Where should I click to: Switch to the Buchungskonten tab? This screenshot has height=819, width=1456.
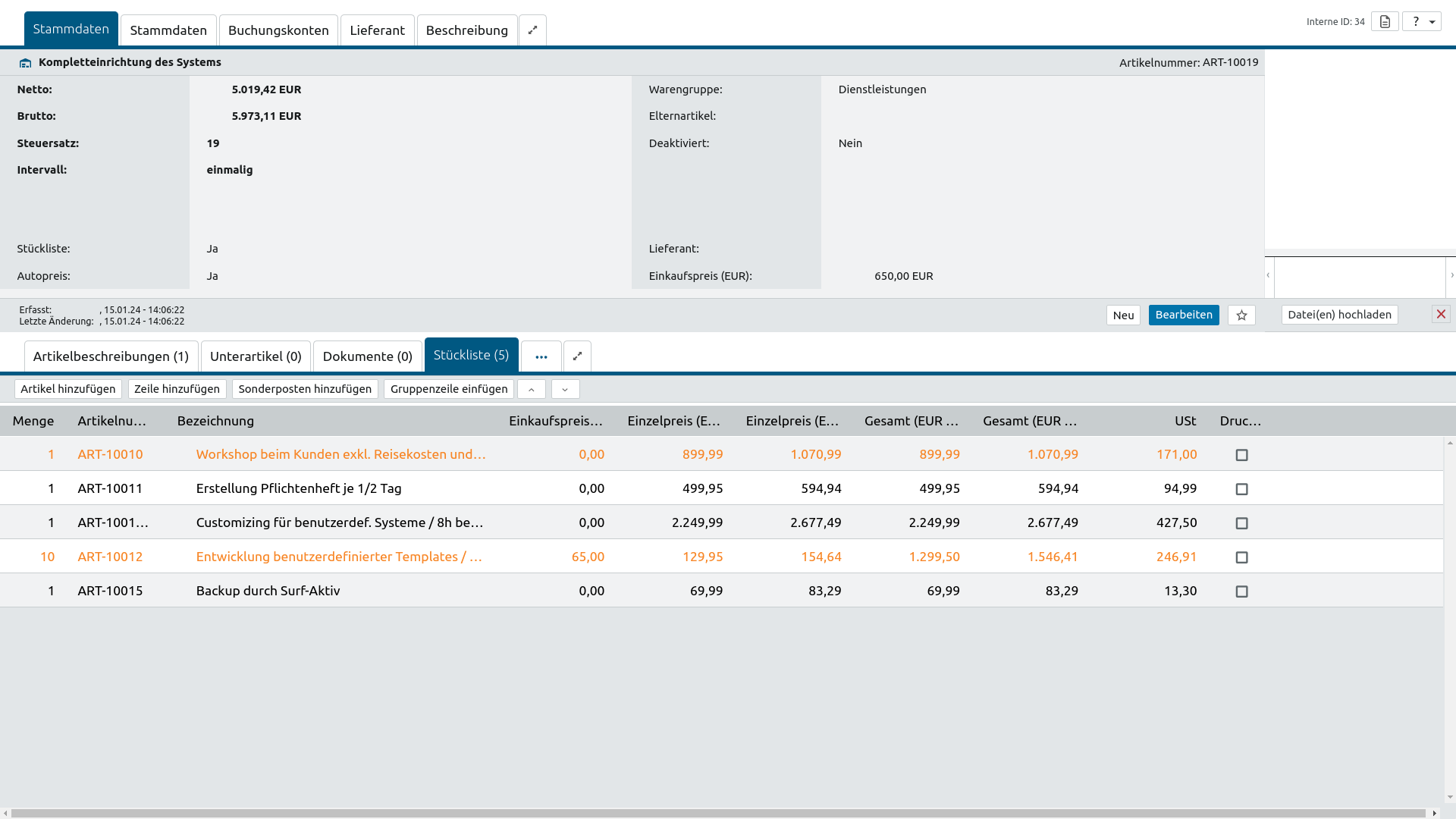(x=278, y=30)
